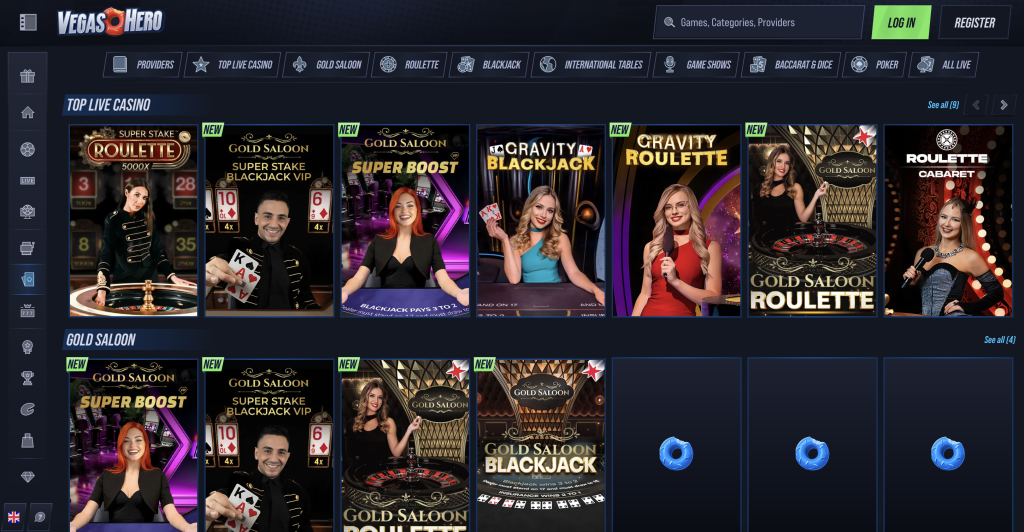The height and width of the screenshot is (532, 1024).
Task: Click the Register button
Action: 974,22
